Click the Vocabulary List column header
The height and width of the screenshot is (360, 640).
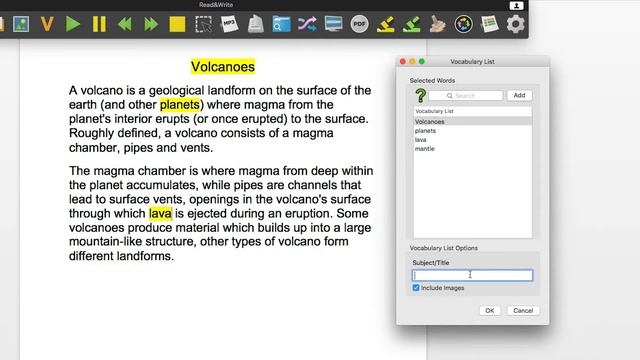pos(472,111)
